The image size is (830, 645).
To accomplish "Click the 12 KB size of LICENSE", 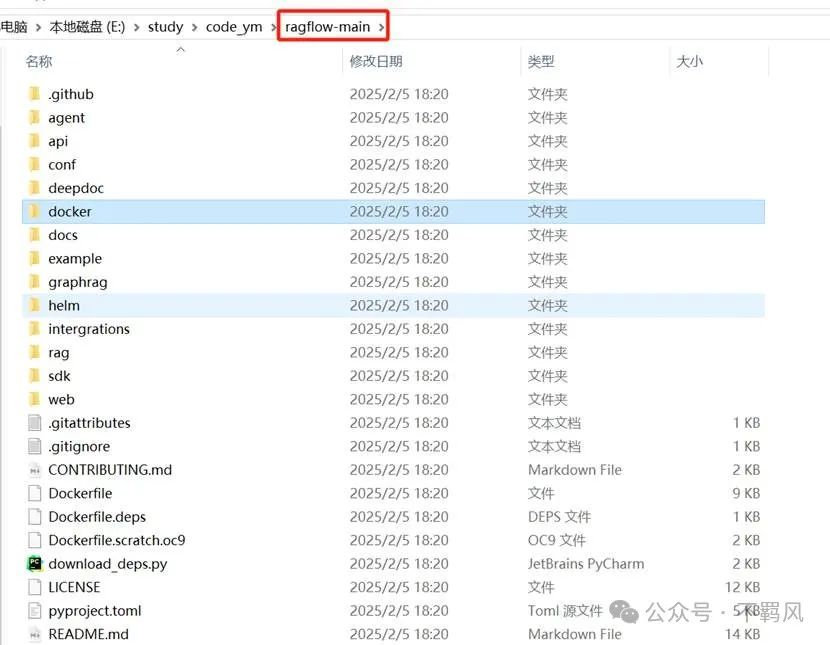I will [x=742, y=587].
